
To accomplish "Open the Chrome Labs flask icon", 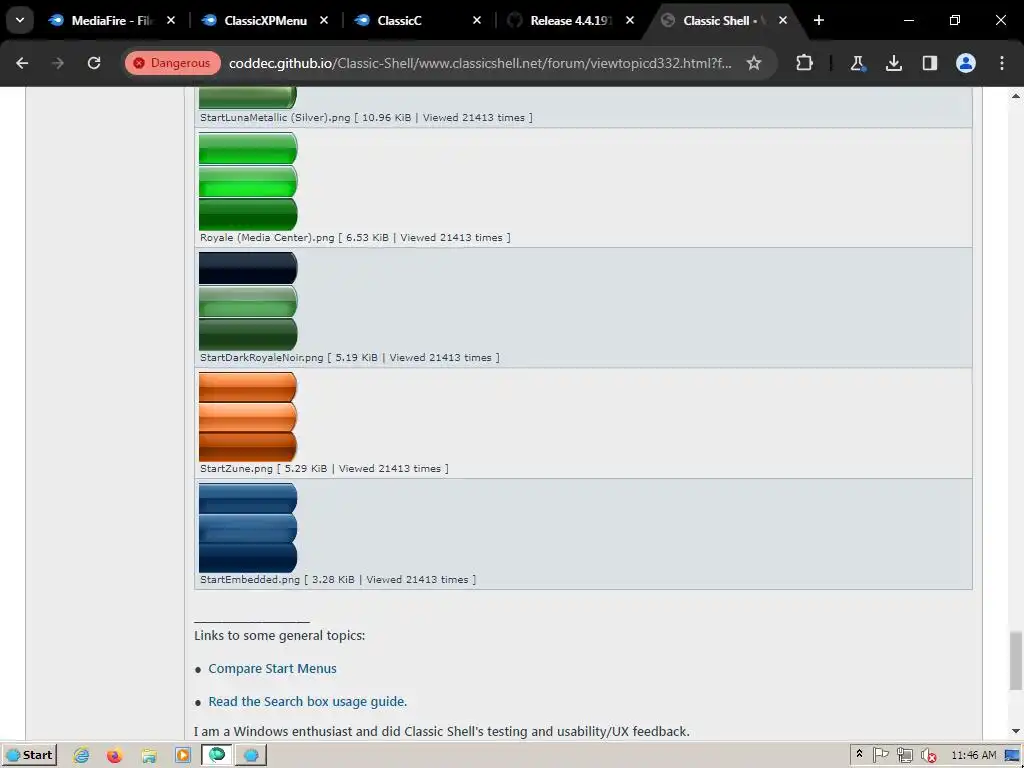I will point(857,63).
